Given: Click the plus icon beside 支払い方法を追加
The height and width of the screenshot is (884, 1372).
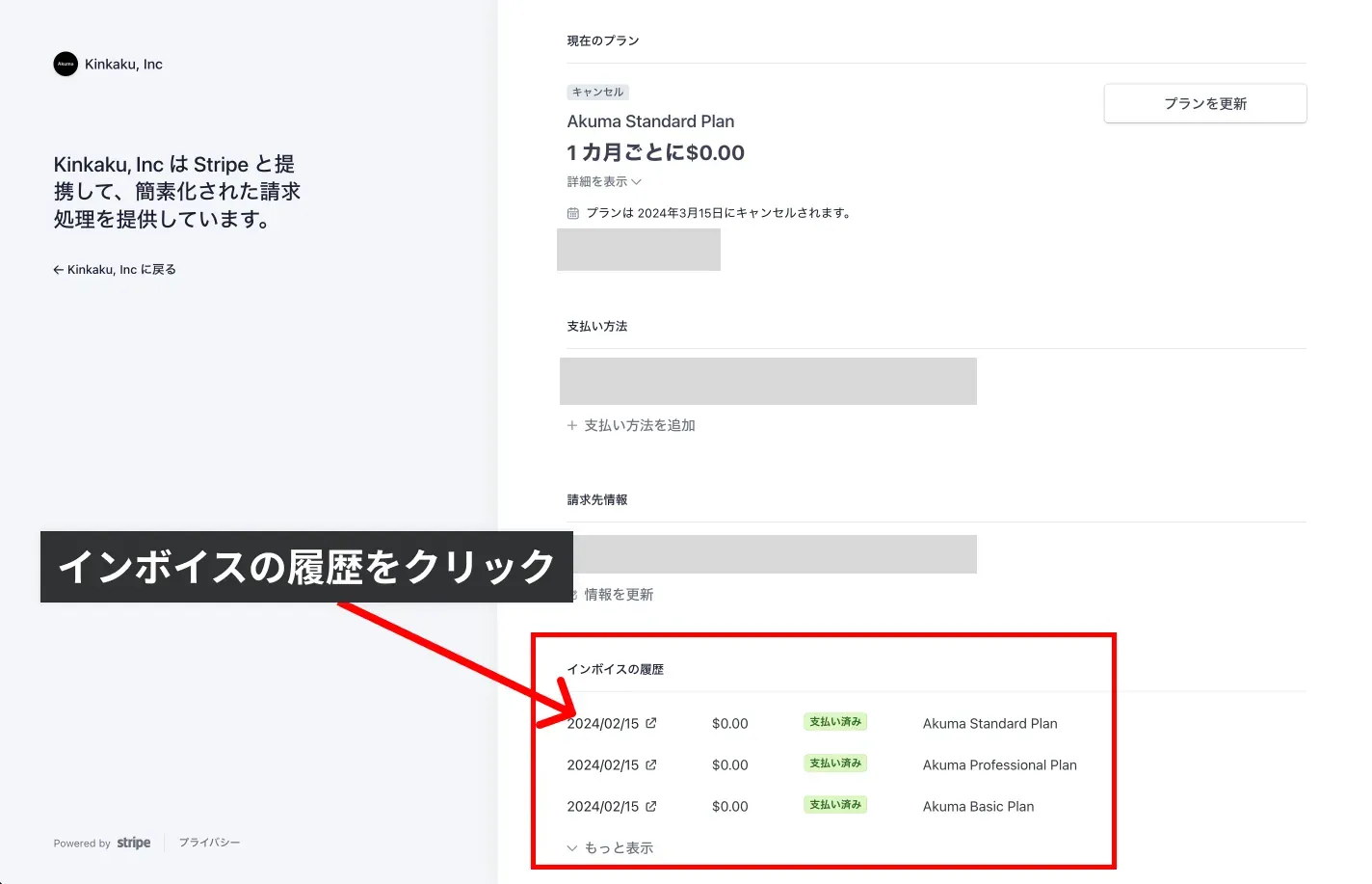Looking at the screenshot, I should point(572,425).
